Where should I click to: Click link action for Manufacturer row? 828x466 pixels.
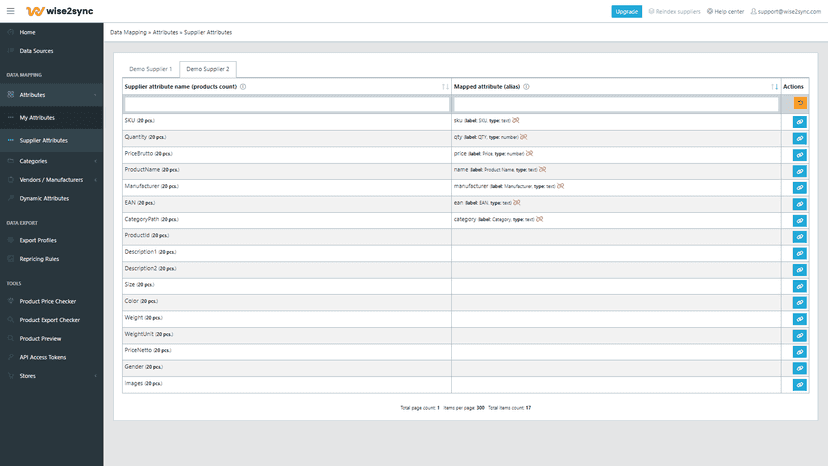coord(799,188)
